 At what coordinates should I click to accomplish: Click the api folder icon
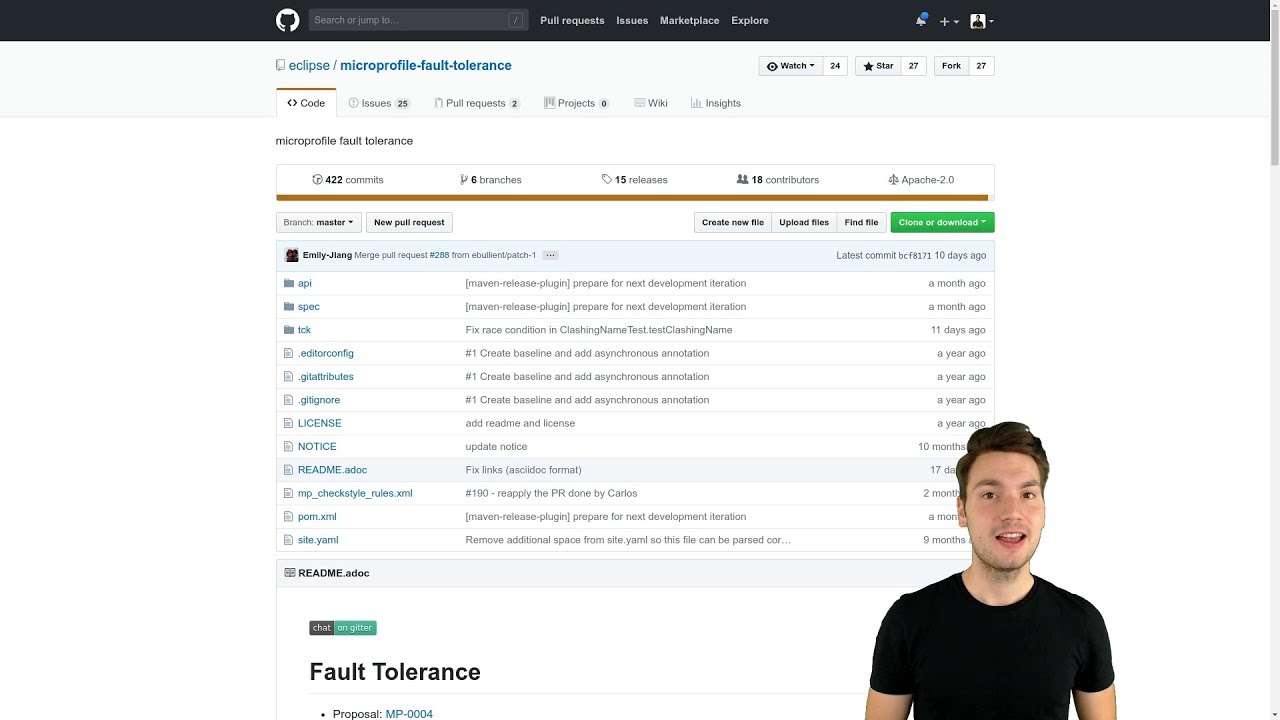289,283
